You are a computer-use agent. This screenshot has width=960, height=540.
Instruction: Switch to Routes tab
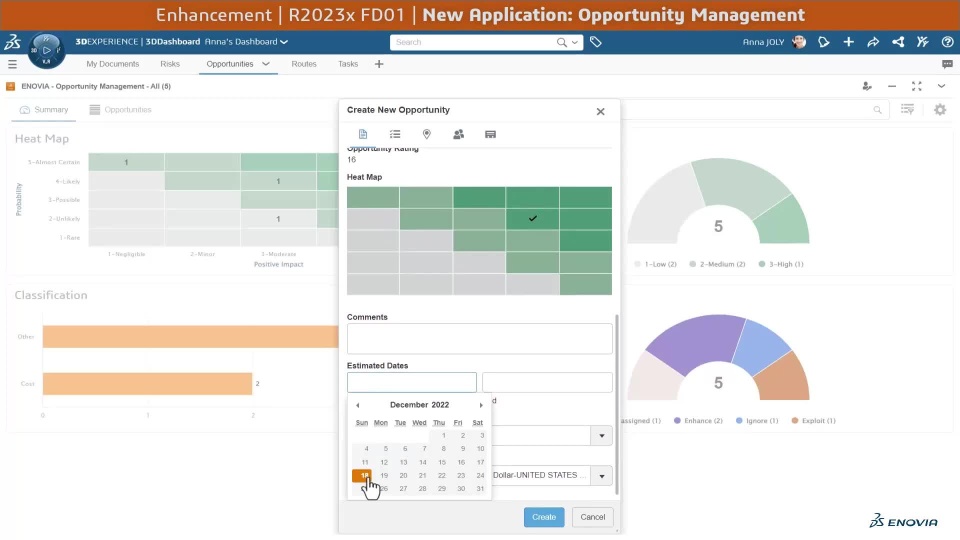304,64
